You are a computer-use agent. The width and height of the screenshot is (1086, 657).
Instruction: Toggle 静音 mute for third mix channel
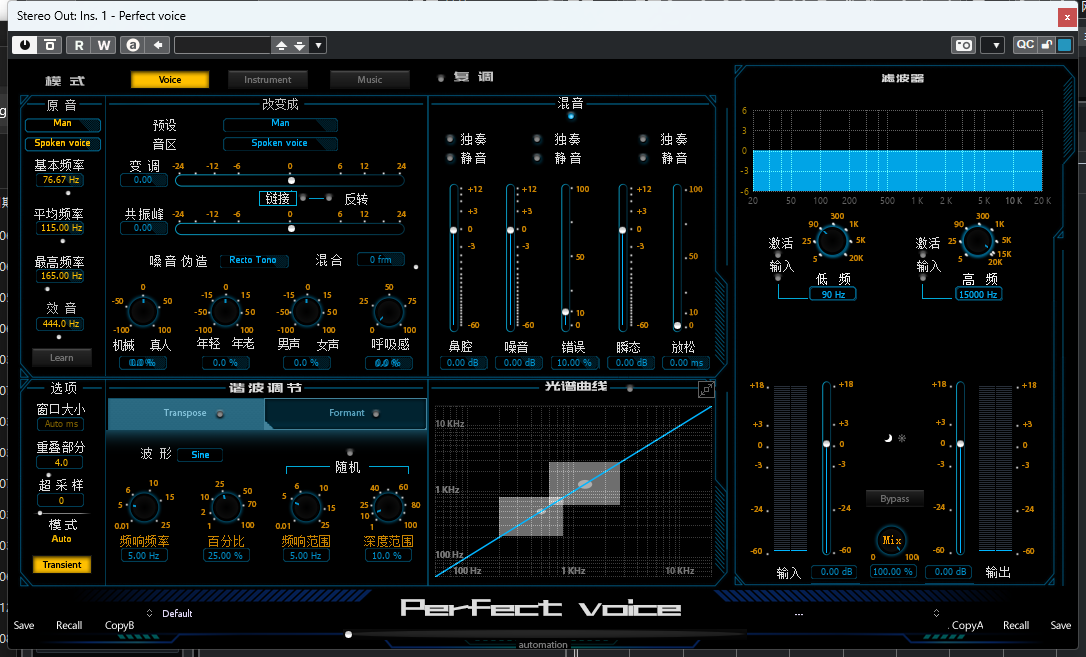point(643,158)
